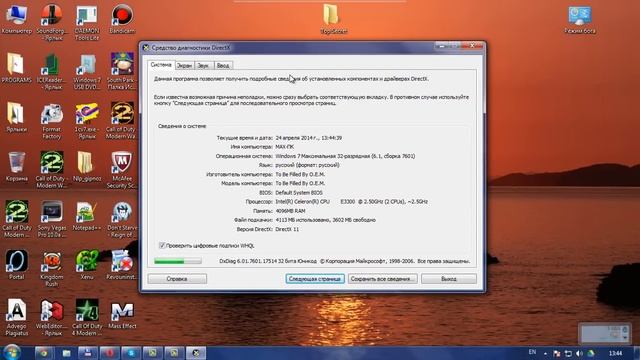
Task: Launch Don't Starve from desktop
Action: point(122,219)
